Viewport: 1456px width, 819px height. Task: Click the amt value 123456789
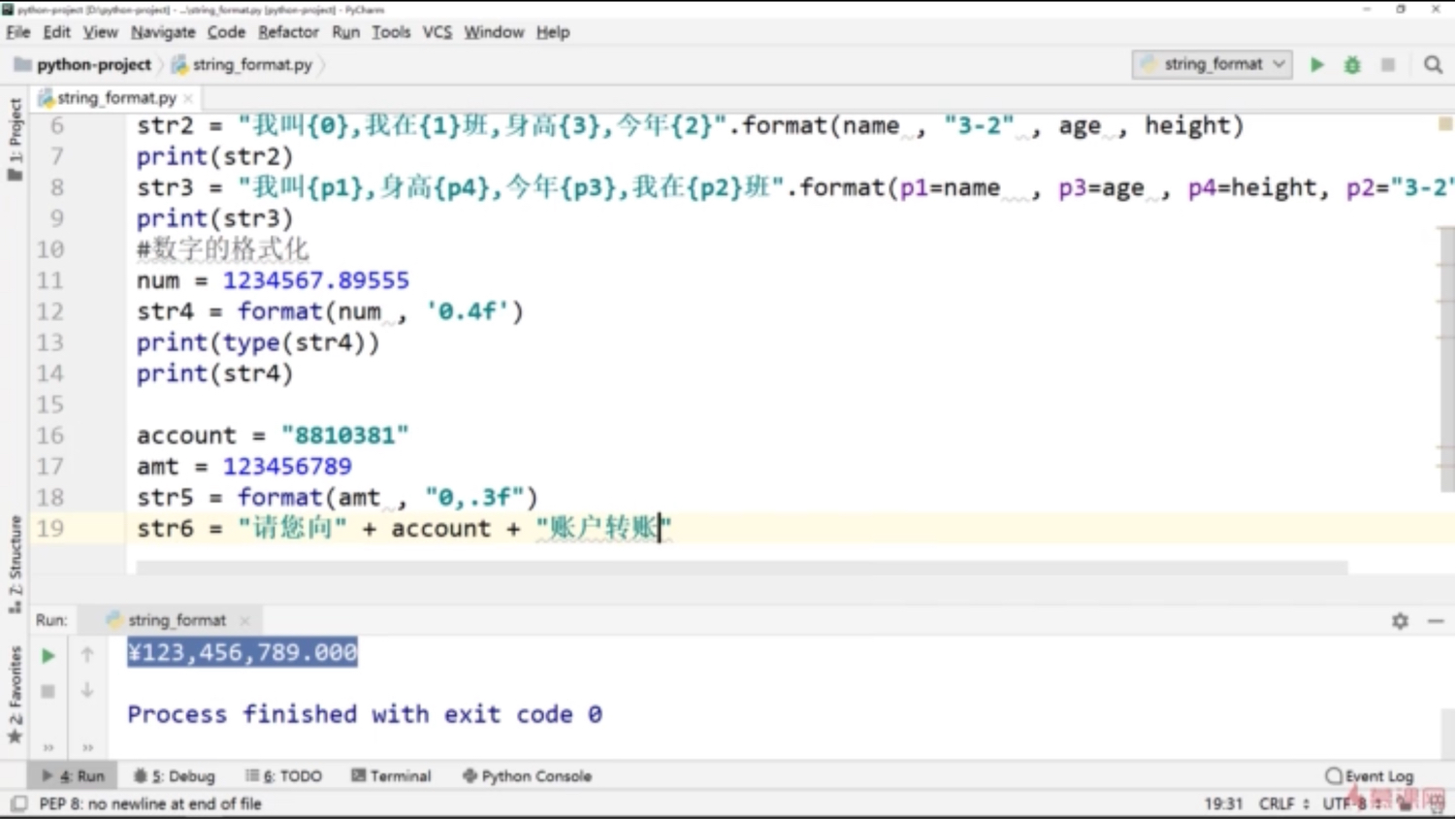[287, 467]
